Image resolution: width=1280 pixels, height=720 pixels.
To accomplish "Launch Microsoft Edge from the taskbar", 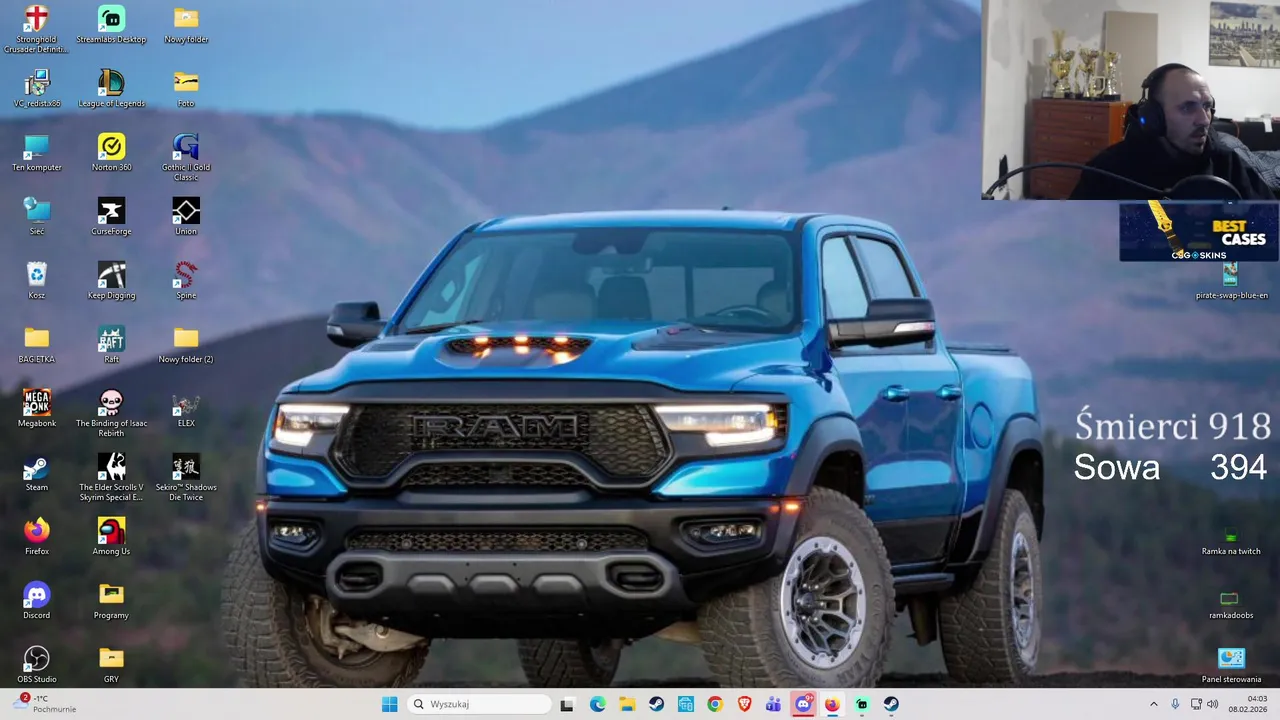I will [x=597, y=704].
